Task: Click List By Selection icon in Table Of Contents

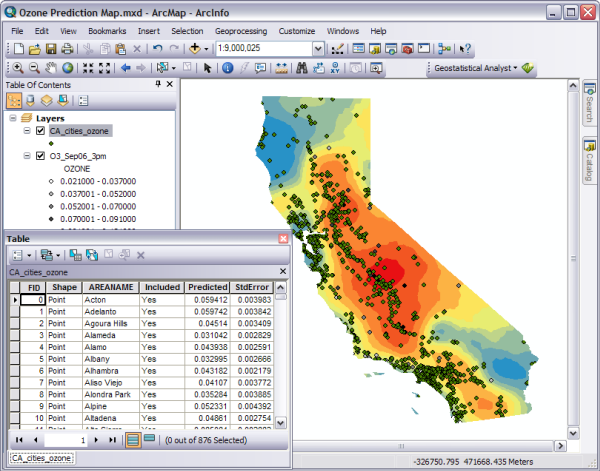Action: 63,101
